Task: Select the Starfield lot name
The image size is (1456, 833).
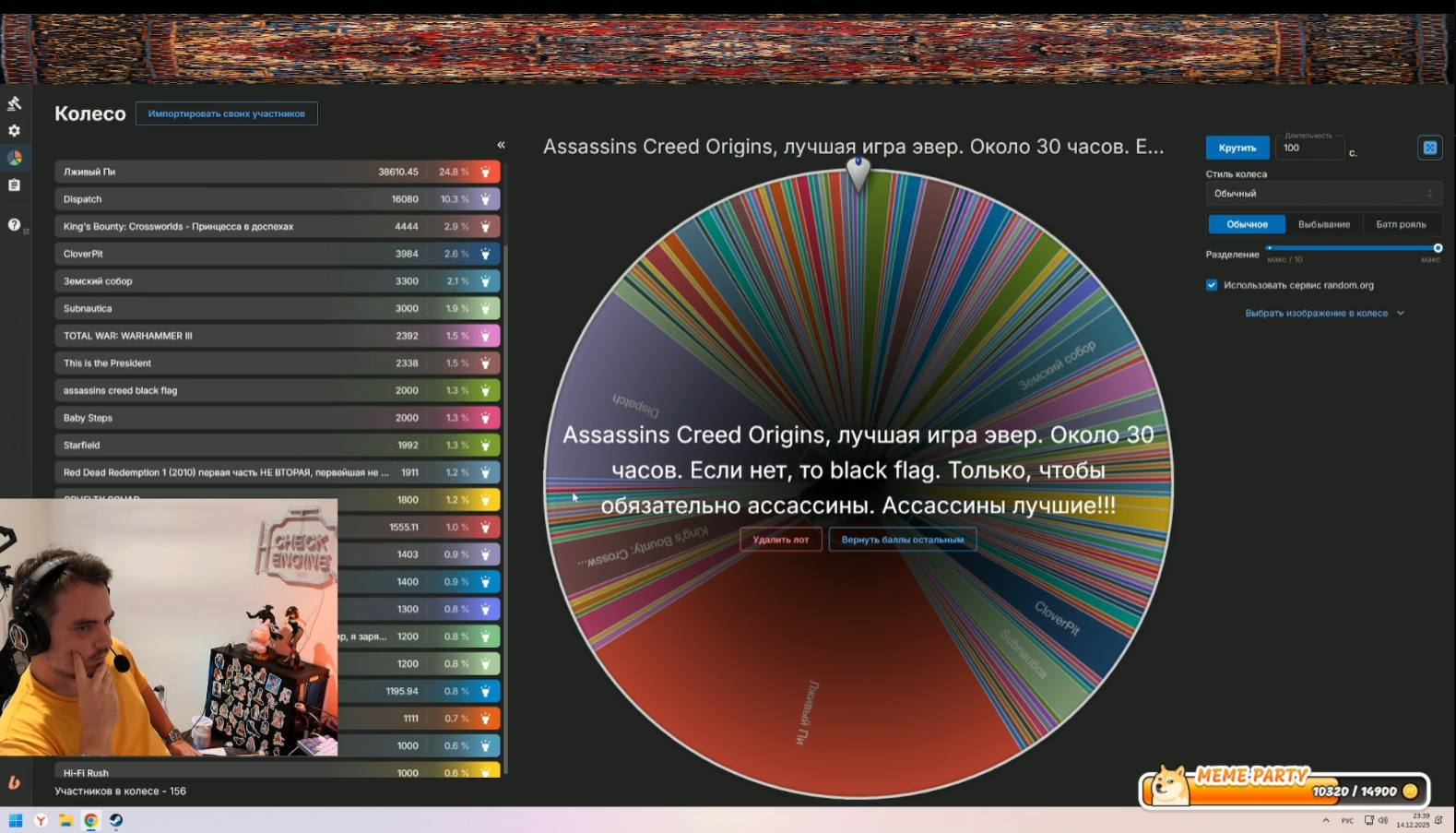Action: [x=81, y=446]
